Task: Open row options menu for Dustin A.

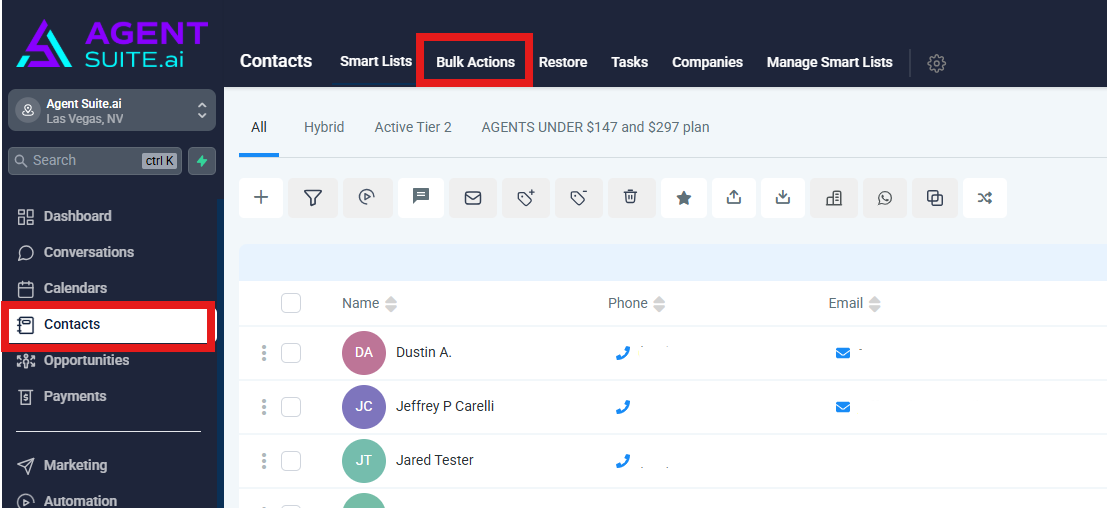Action: click(x=264, y=353)
